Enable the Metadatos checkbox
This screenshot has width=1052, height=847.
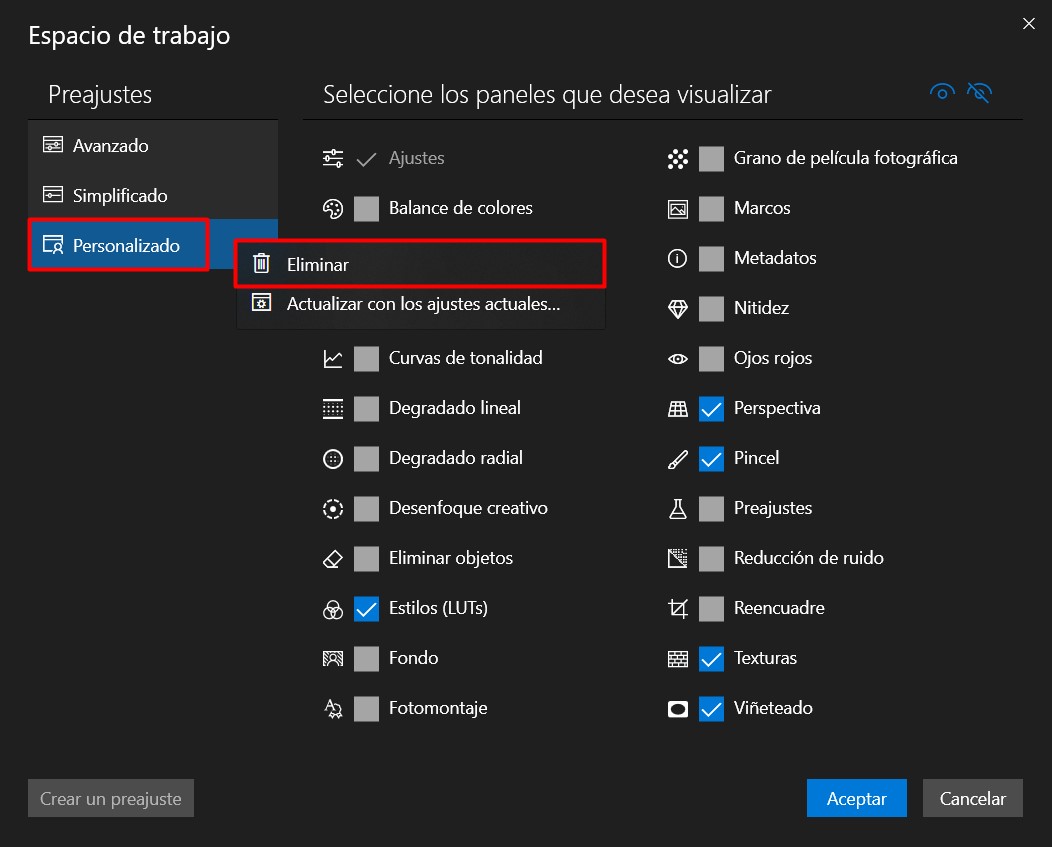click(711, 258)
